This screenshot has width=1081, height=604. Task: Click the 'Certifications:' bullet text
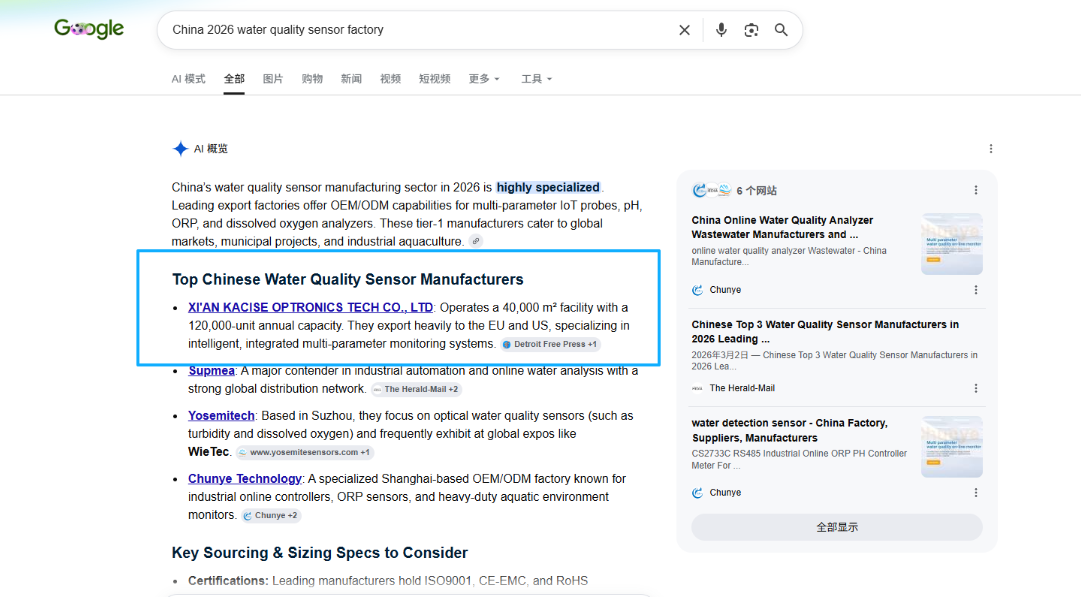(x=228, y=581)
